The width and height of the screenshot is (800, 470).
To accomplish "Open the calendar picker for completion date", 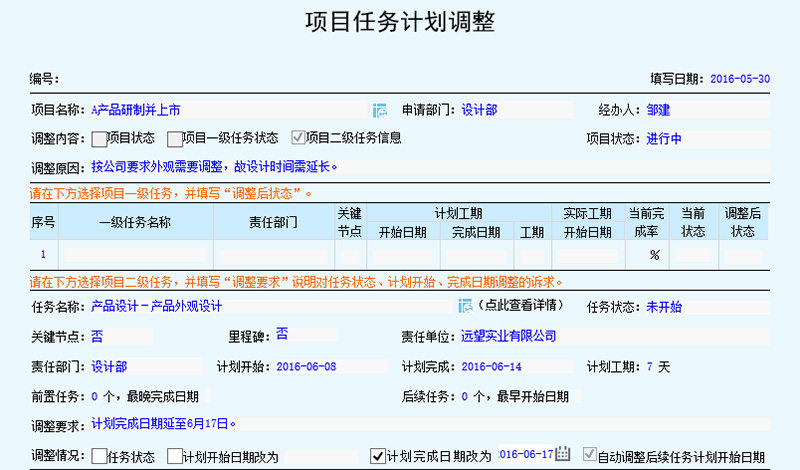I will (562, 456).
